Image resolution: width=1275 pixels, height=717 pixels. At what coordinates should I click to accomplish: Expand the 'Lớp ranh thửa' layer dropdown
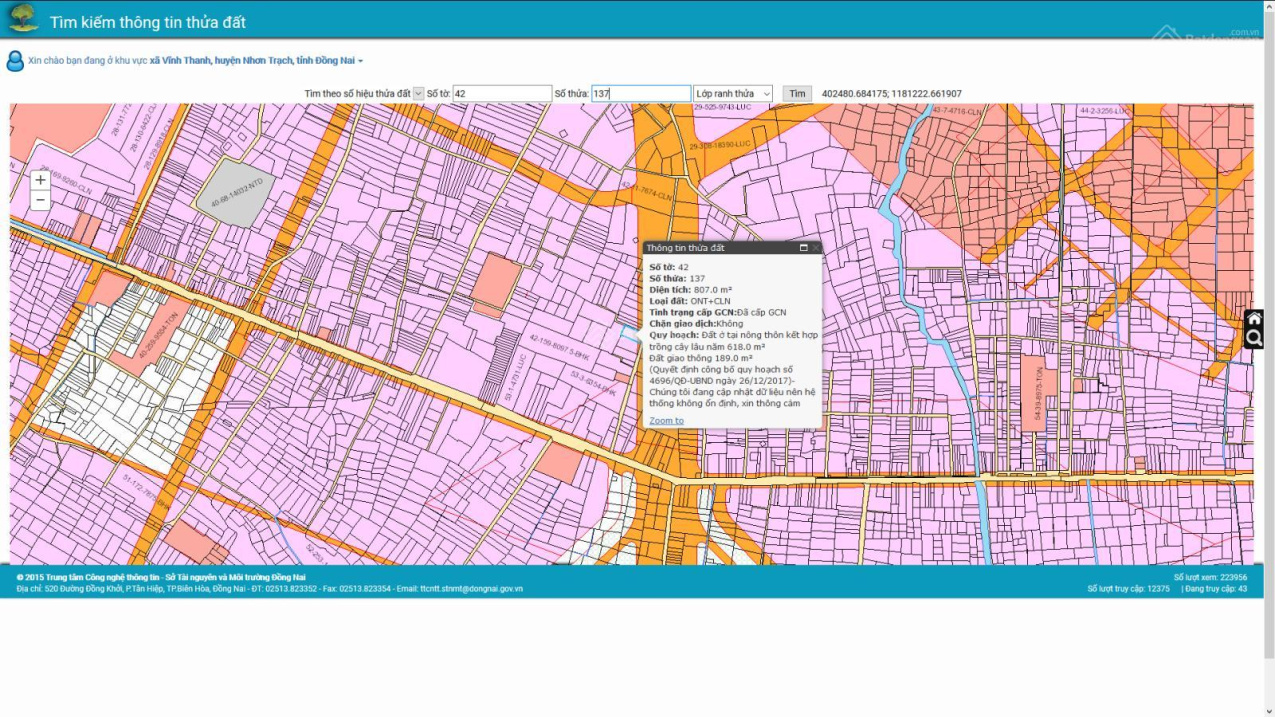click(733, 94)
